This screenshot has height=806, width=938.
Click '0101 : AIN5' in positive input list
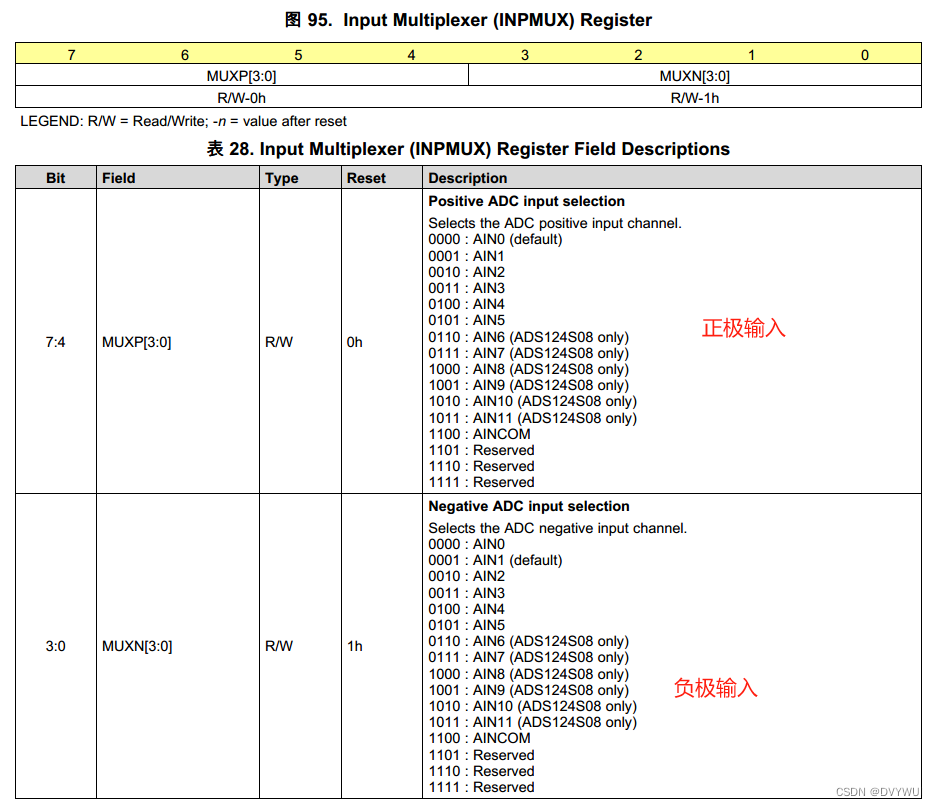coord(467,321)
